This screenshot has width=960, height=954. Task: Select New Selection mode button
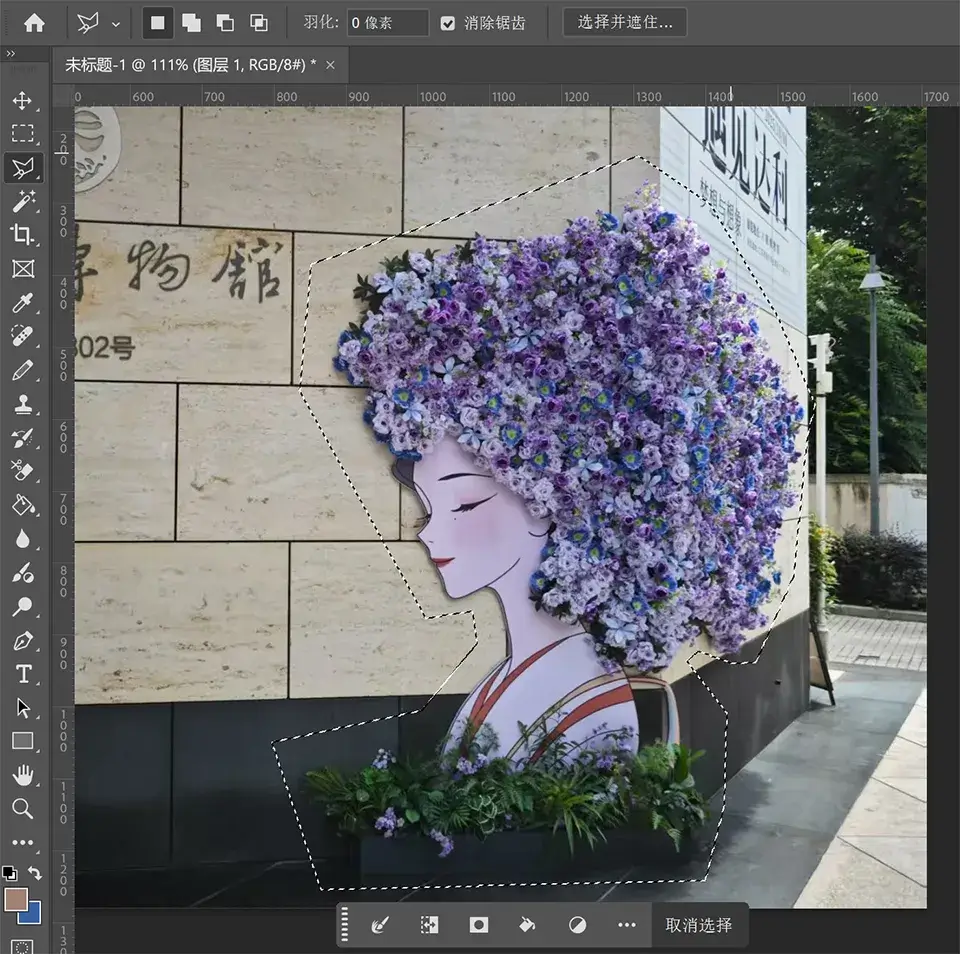click(157, 23)
